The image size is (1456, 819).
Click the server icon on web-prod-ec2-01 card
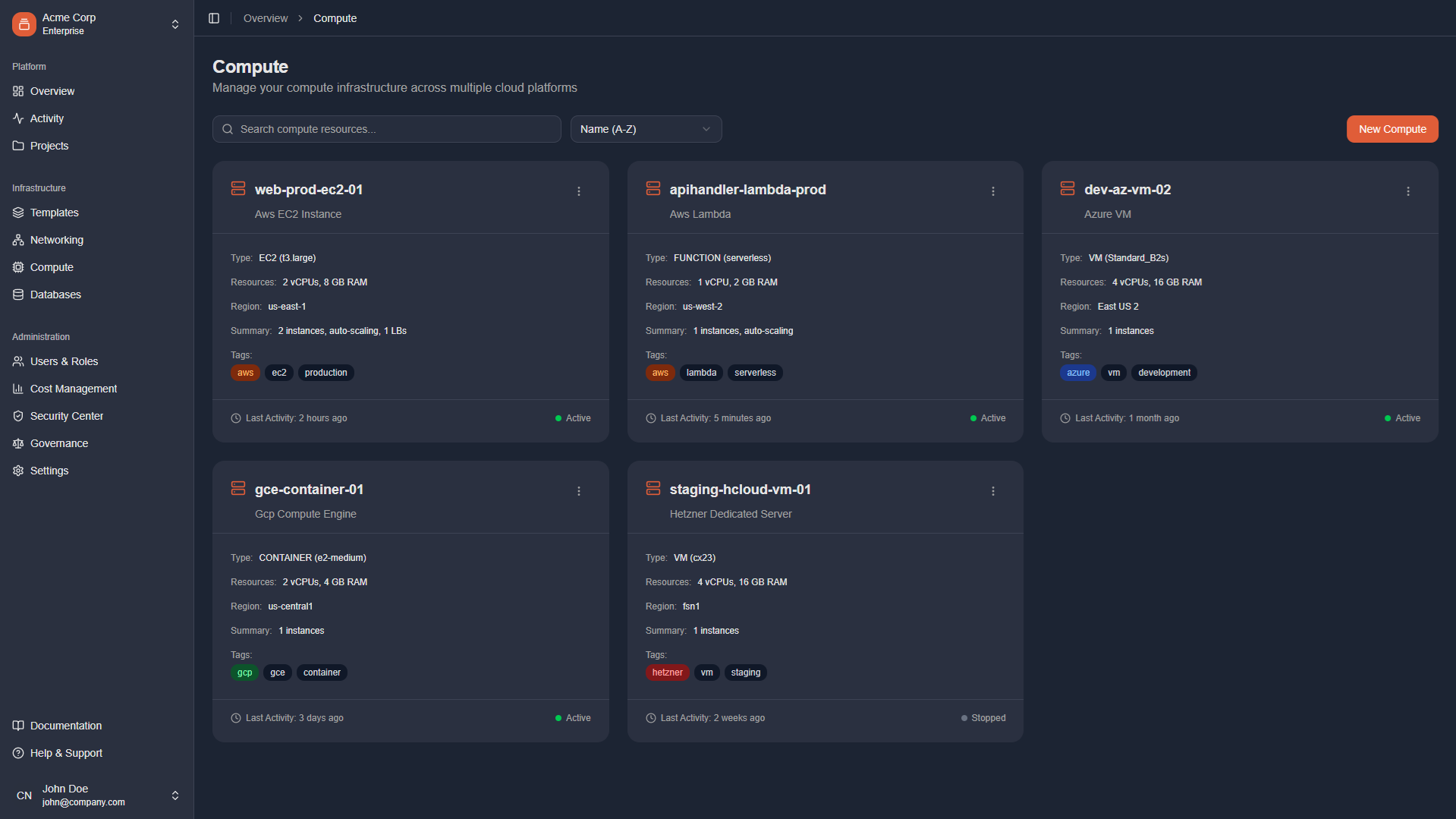(237, 188)
